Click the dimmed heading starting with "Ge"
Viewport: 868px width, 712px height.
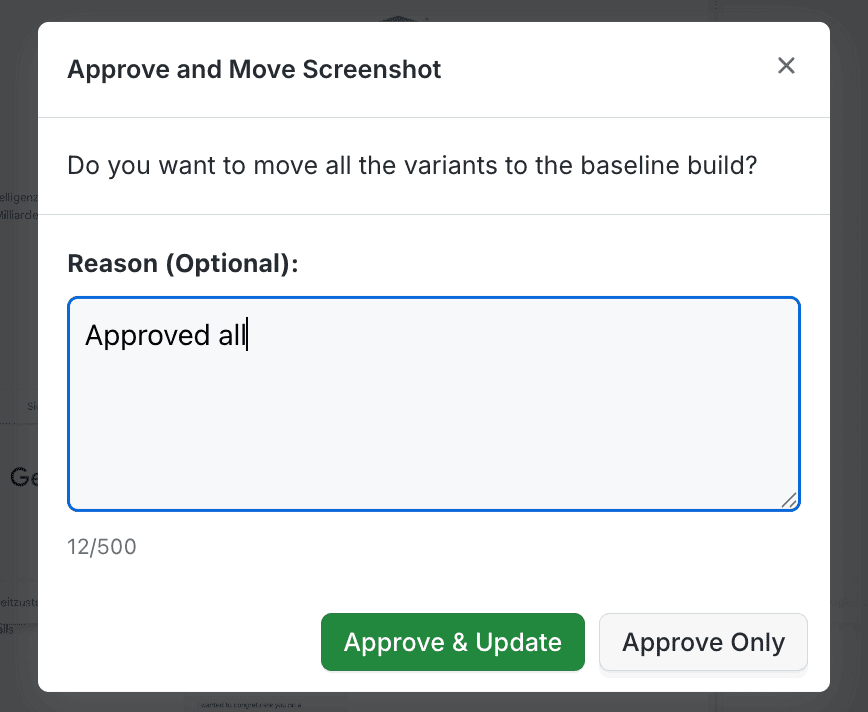click(22, 477)
